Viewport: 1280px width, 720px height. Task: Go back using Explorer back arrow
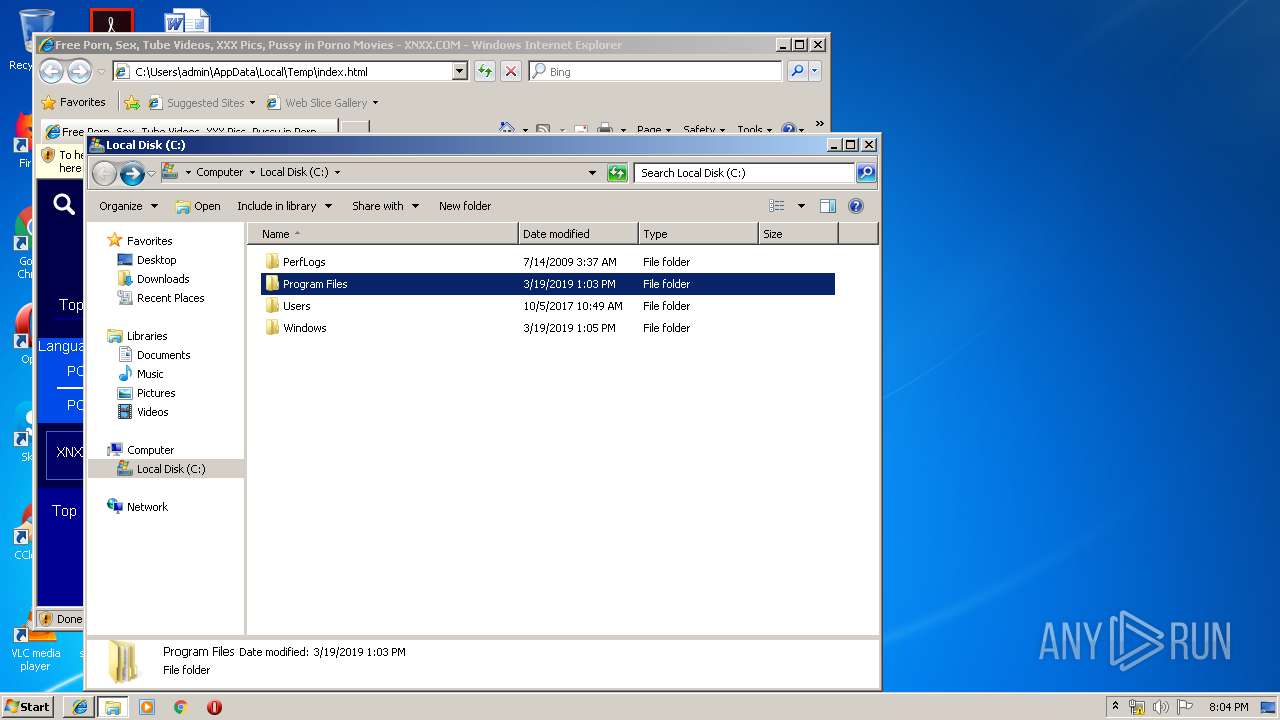coord(104,173)
